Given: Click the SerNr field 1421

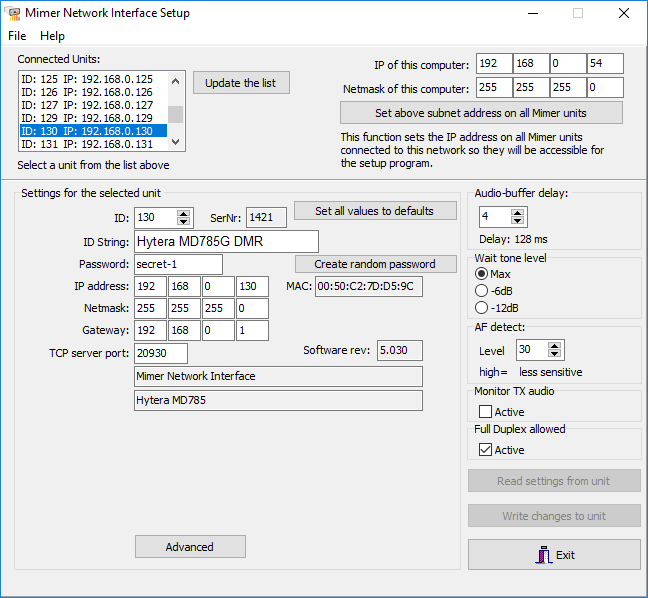Looking at the screenshot, I should pos(267,218).
